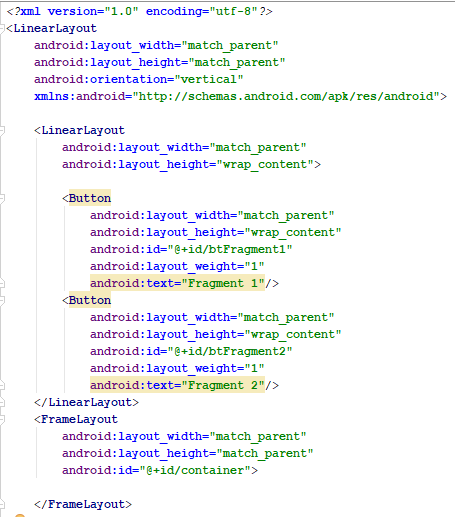Collapse the root LinearLayout fold marker
The image size is (455, 517).
pos(2,29)
